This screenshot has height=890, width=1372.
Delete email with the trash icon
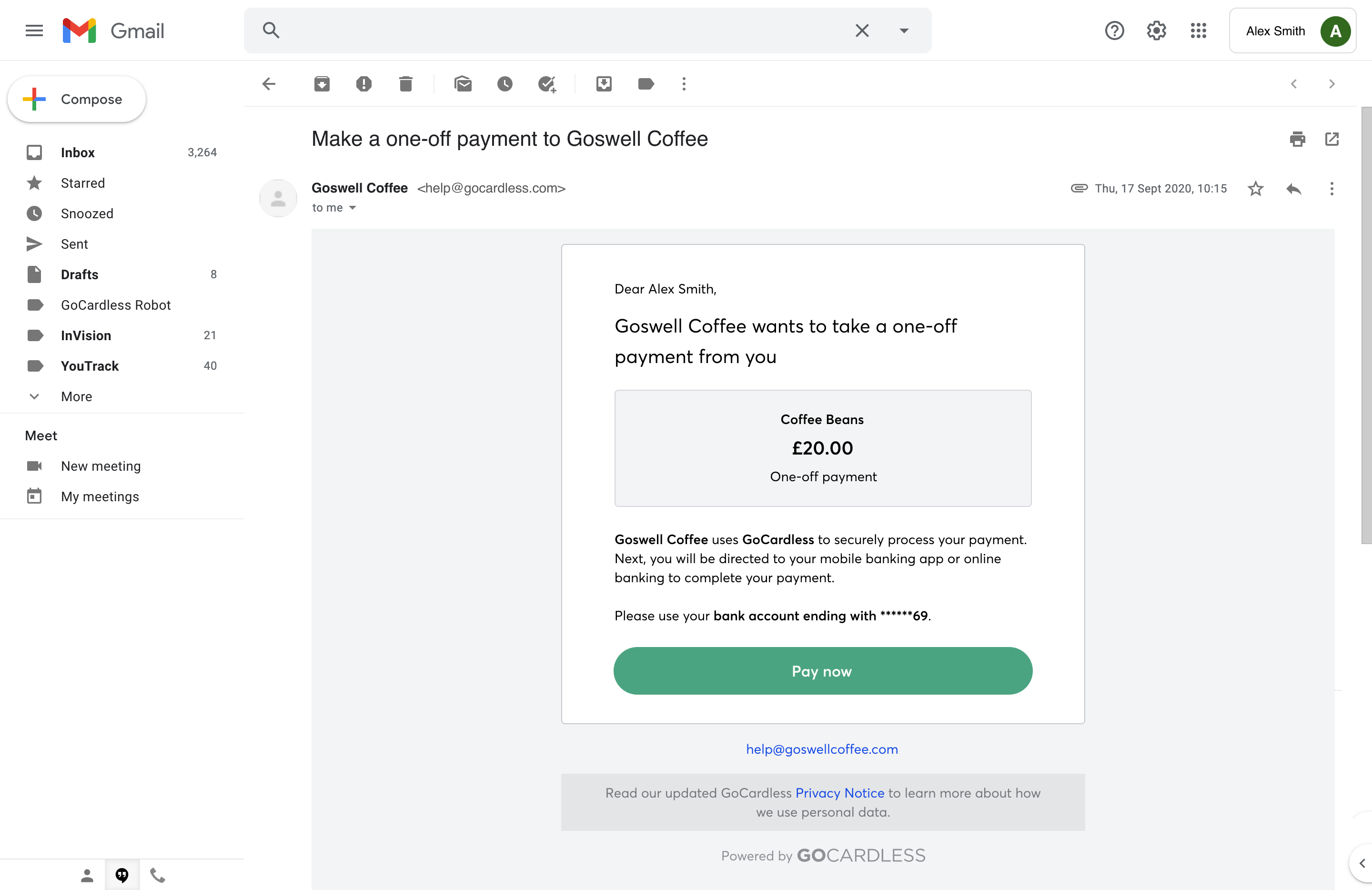406,84
